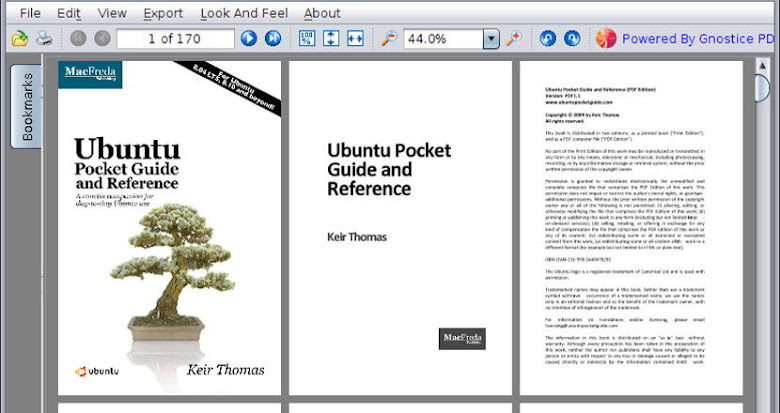Open the File menu
This screenshot has height=413, width=780.
point(30,13)
